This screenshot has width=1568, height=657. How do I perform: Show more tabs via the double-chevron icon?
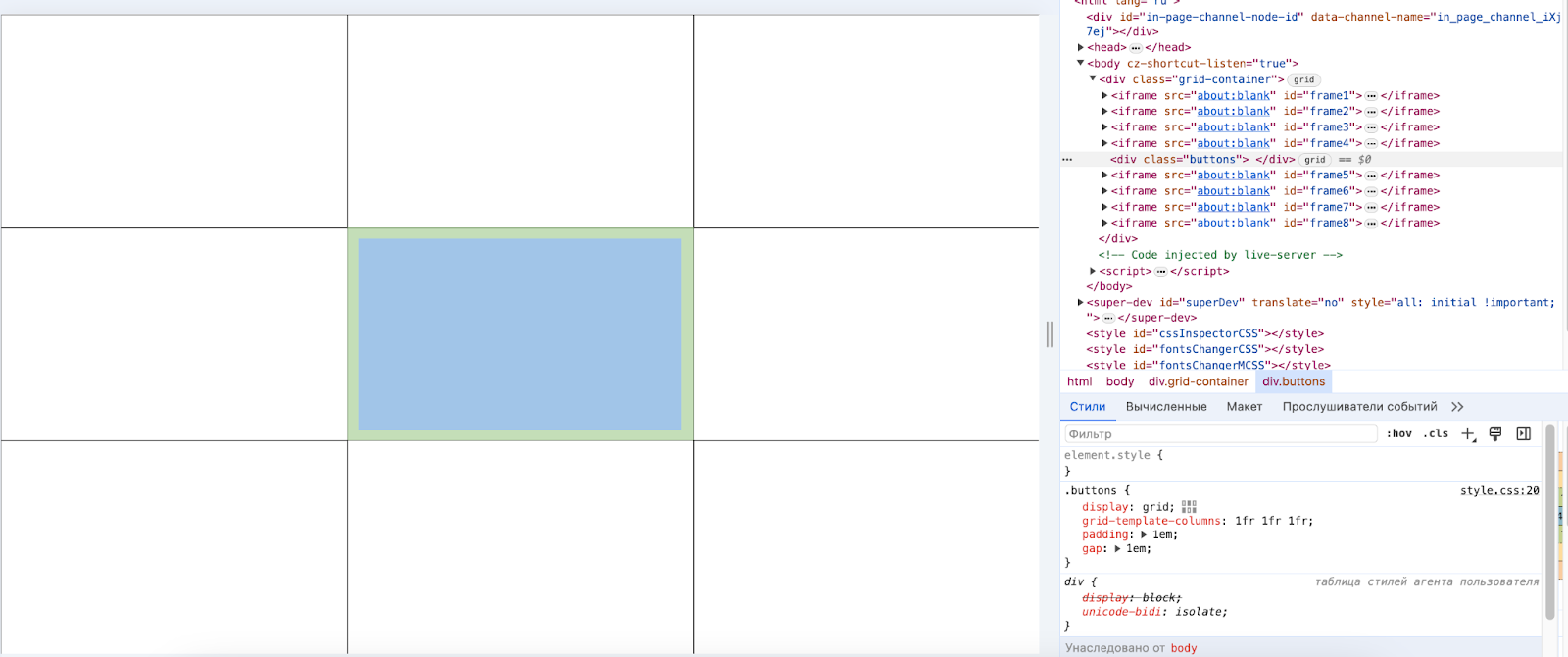coord(1457,407)
